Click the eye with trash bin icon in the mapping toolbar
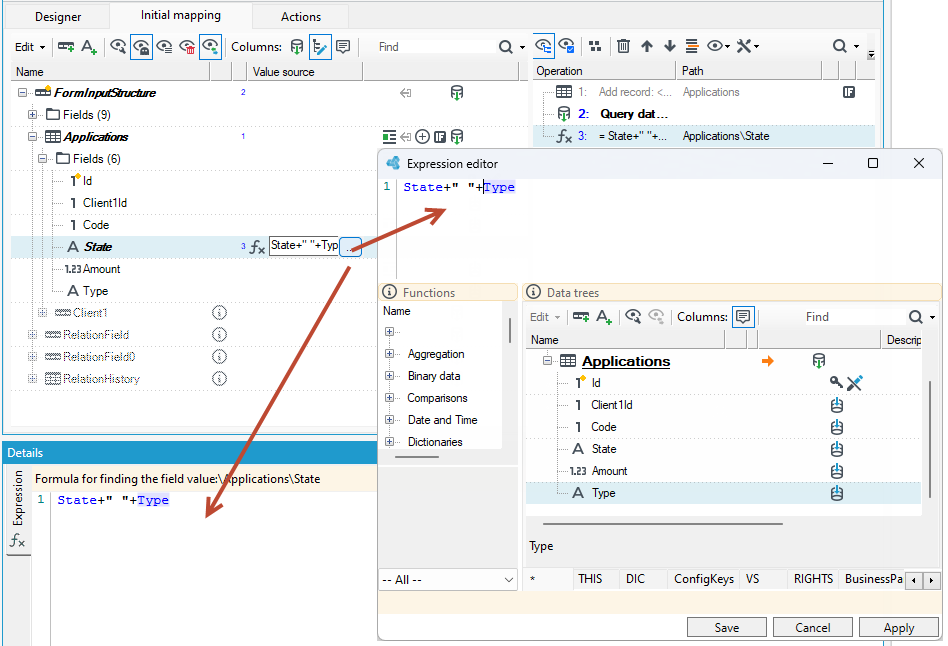 187,47
